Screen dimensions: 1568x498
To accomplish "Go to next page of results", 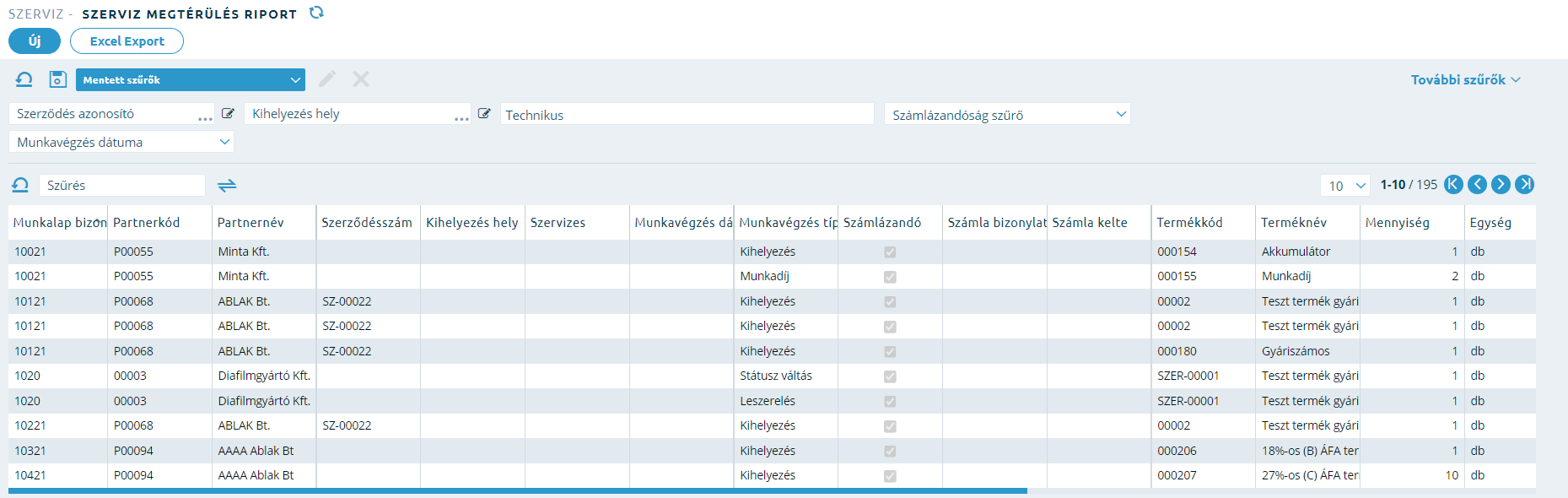I will coord(1501,185).
